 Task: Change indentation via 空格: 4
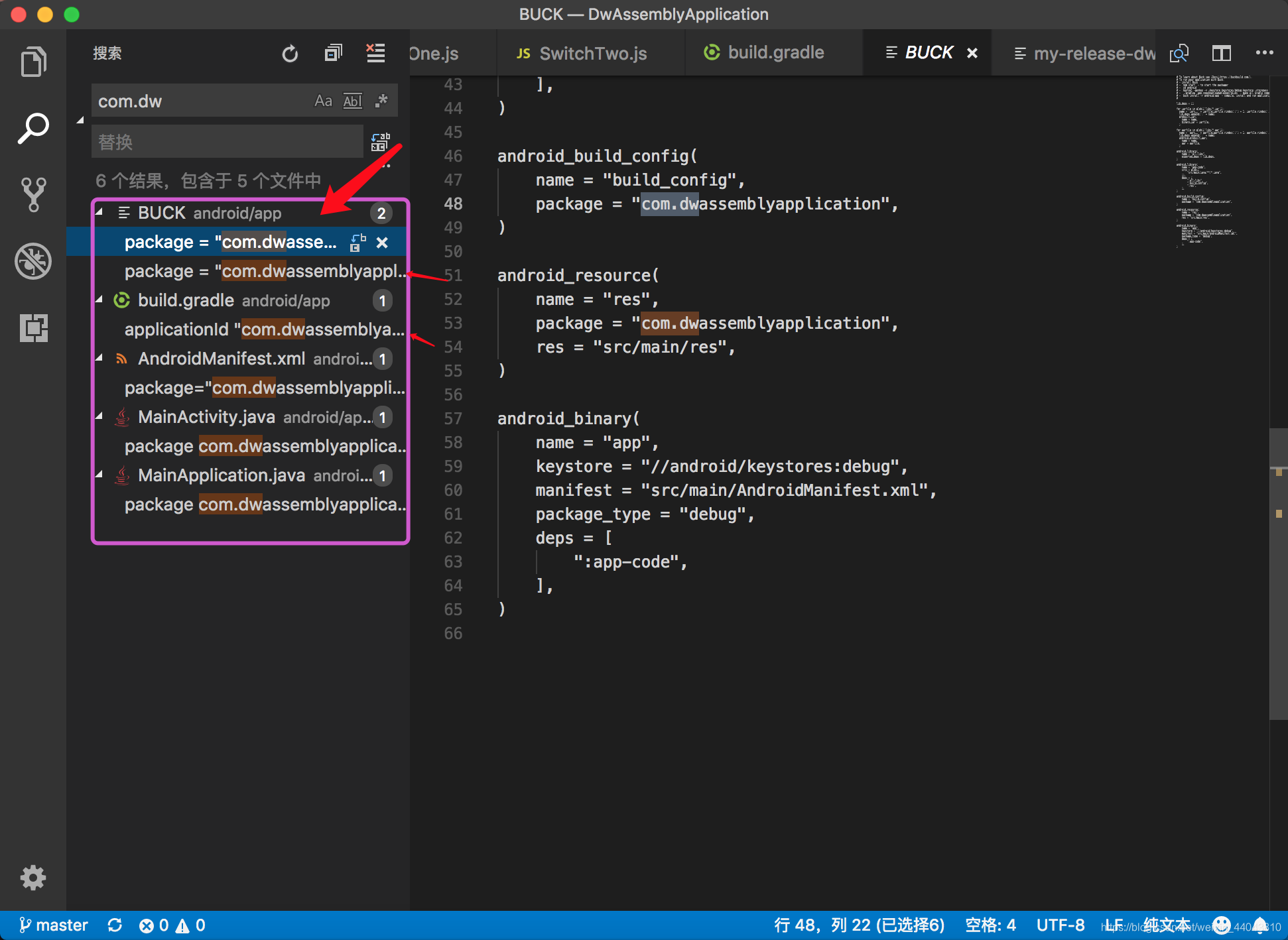(990, 925)
